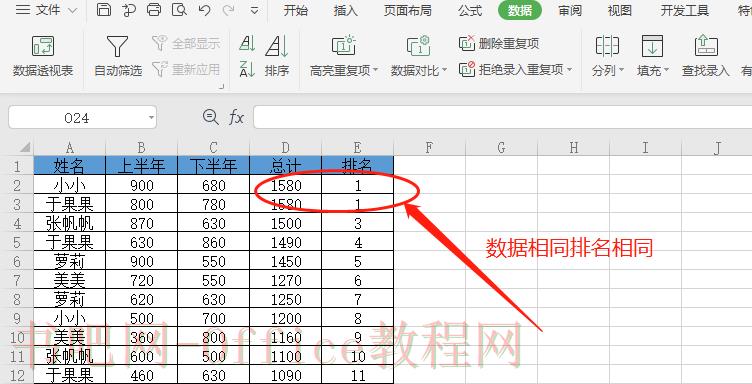Click cell with value 360

pos(141,337)
